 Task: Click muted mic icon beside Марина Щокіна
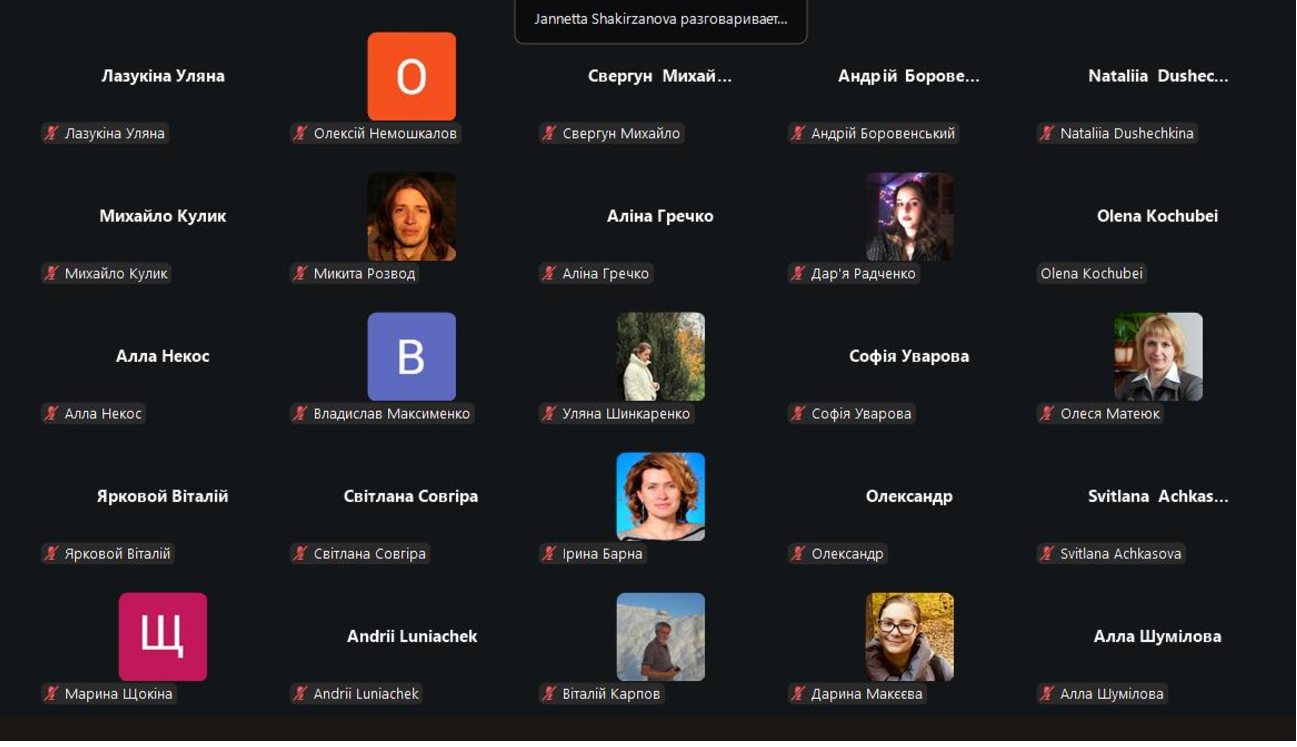pos(52,693)
